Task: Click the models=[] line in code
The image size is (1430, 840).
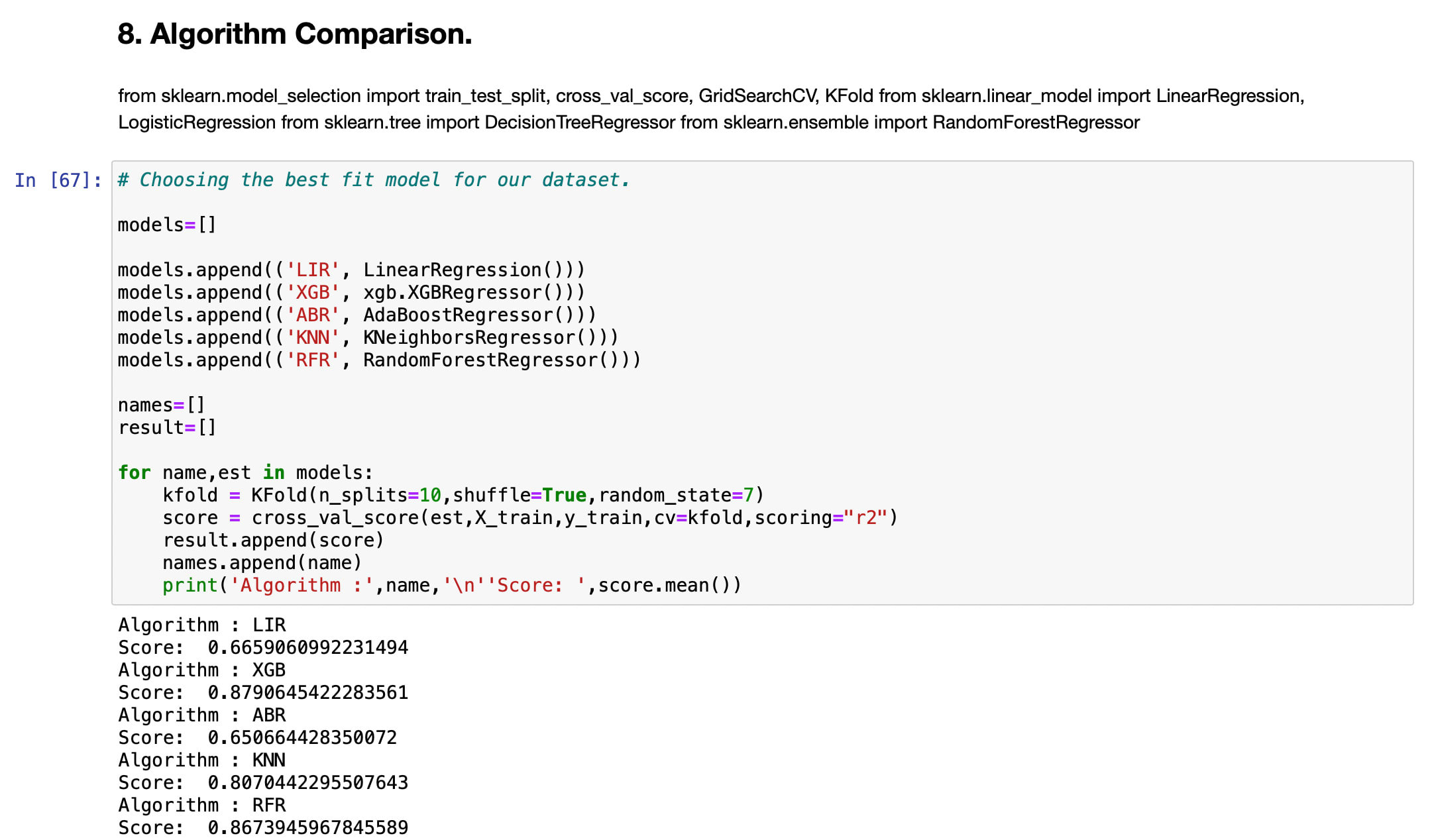Action: (166, 225)
